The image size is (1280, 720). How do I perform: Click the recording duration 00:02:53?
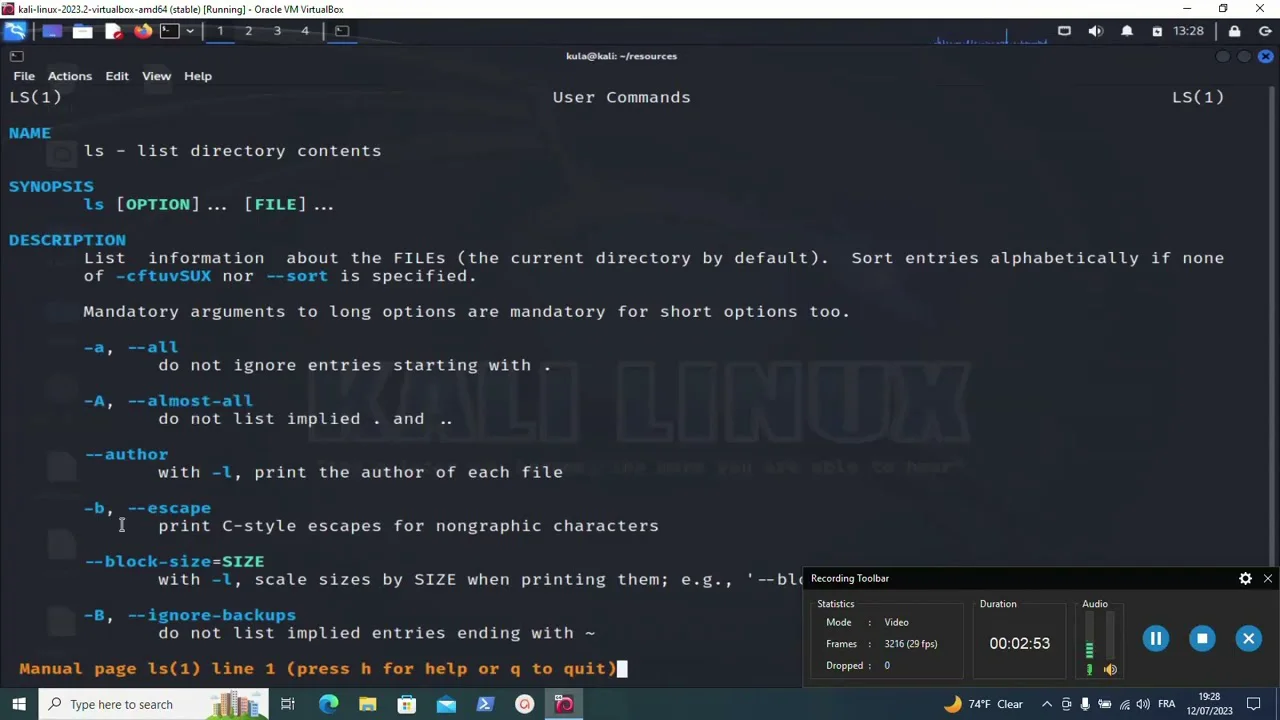click(x=1019, y=643)
